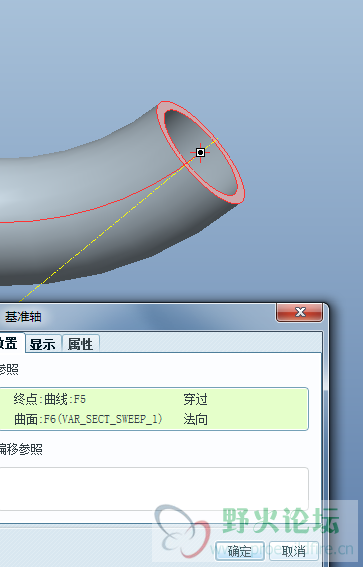Switch to the 显示 tab
Viewport: 363px width, 567px height.
(43, 344)
